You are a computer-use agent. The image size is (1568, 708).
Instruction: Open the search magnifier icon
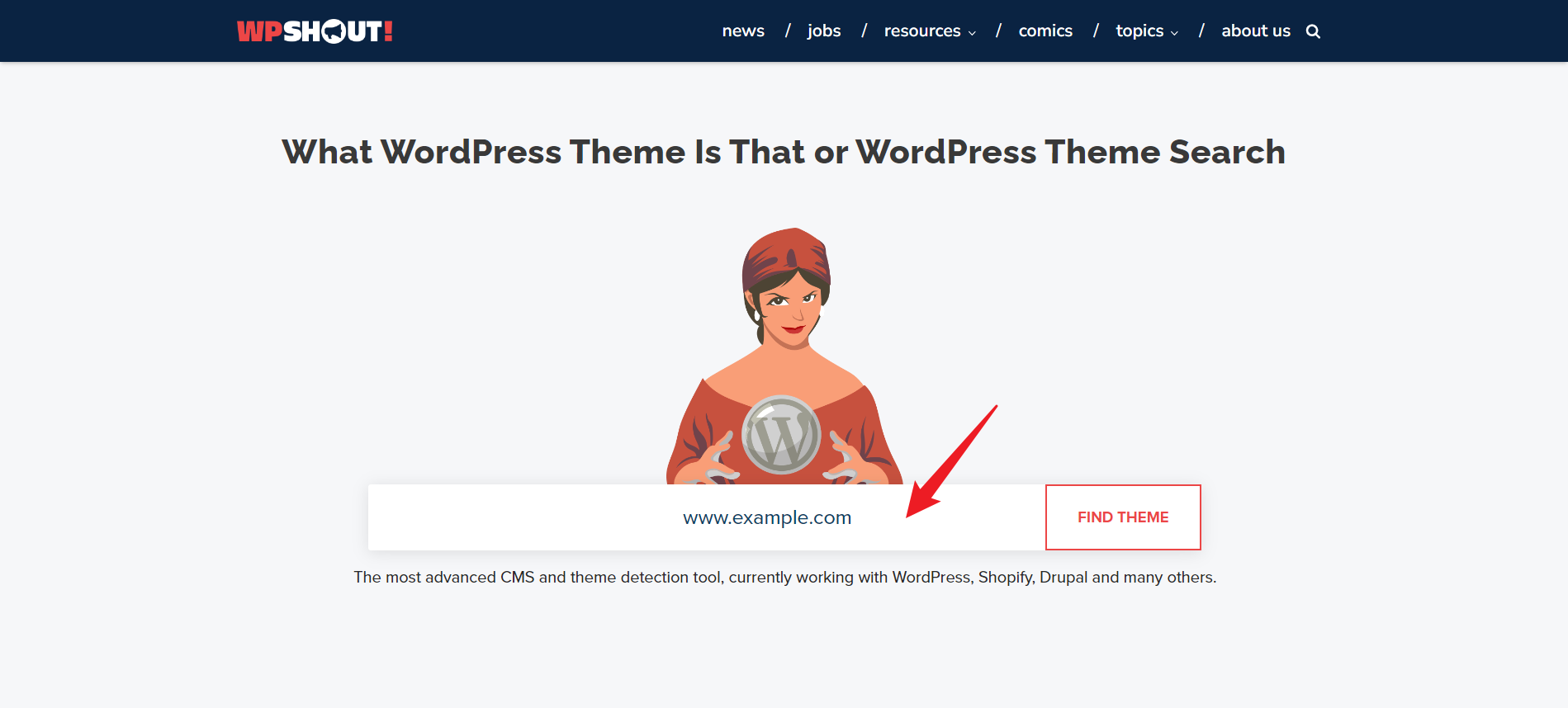[1313, 31]
